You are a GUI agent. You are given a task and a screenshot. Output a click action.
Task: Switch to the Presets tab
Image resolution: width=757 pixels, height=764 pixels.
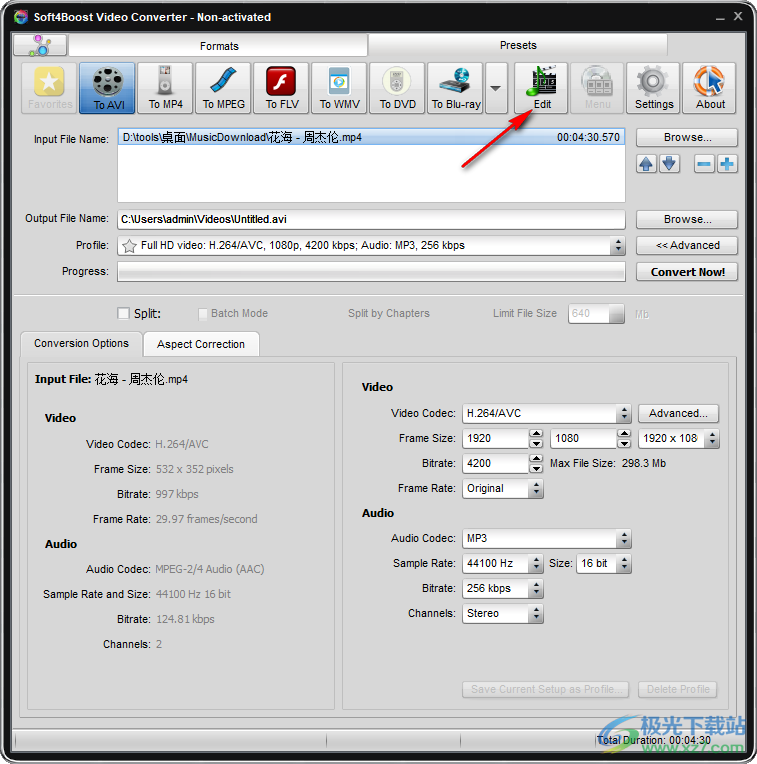tap(518, 45)
